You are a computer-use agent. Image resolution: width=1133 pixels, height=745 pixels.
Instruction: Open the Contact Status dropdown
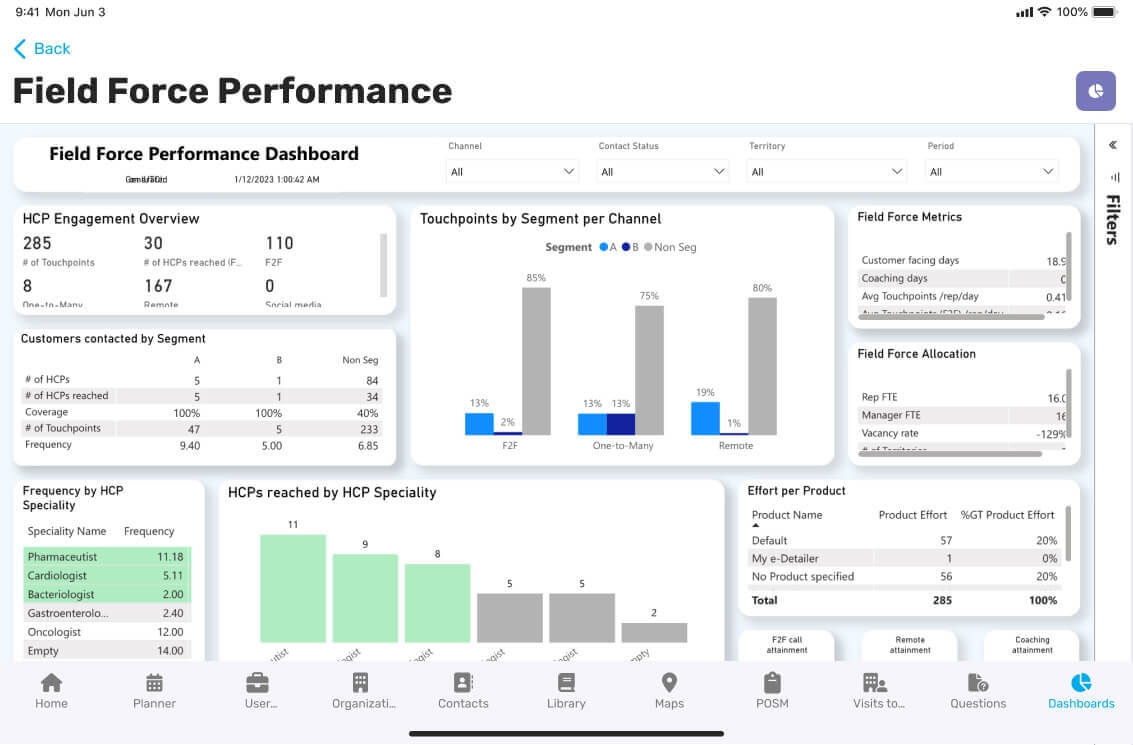click(x=663, y=172)
